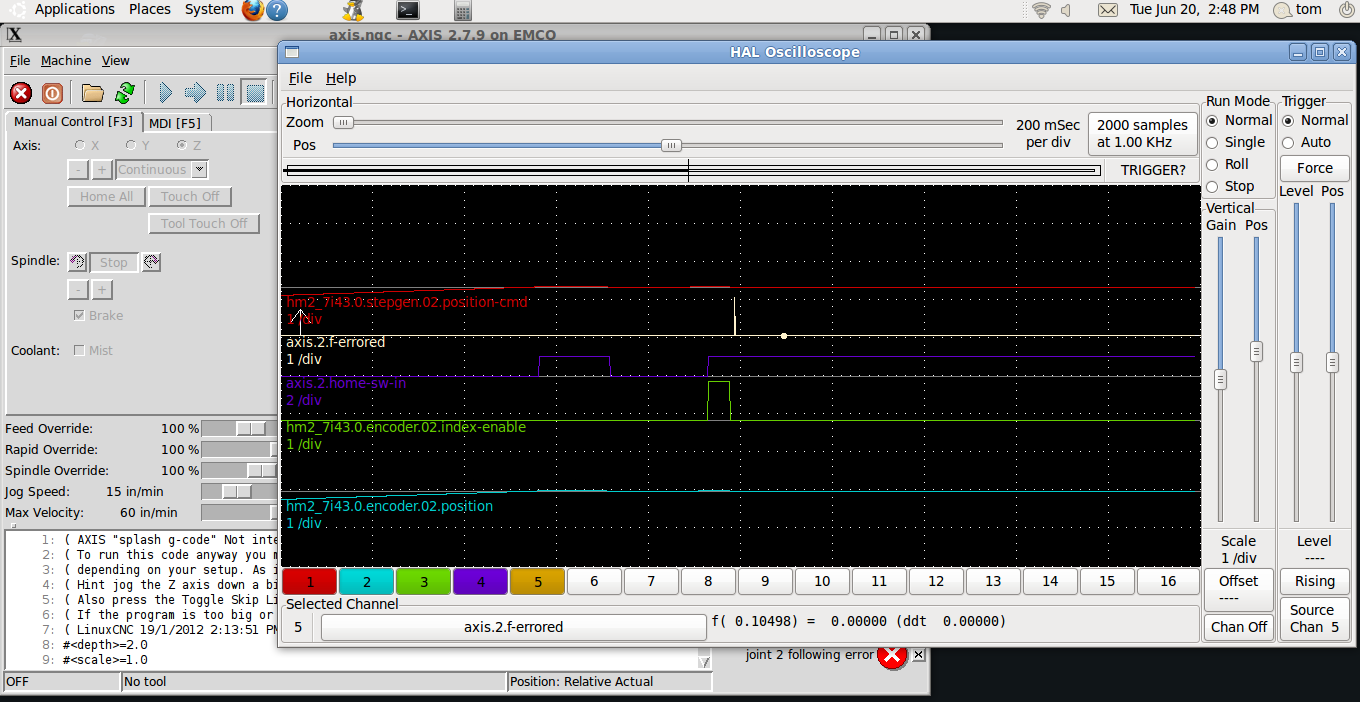The image size is (1360, 702).
Task: Open the wireless network indicator
Action: (x=1041, y=10)
